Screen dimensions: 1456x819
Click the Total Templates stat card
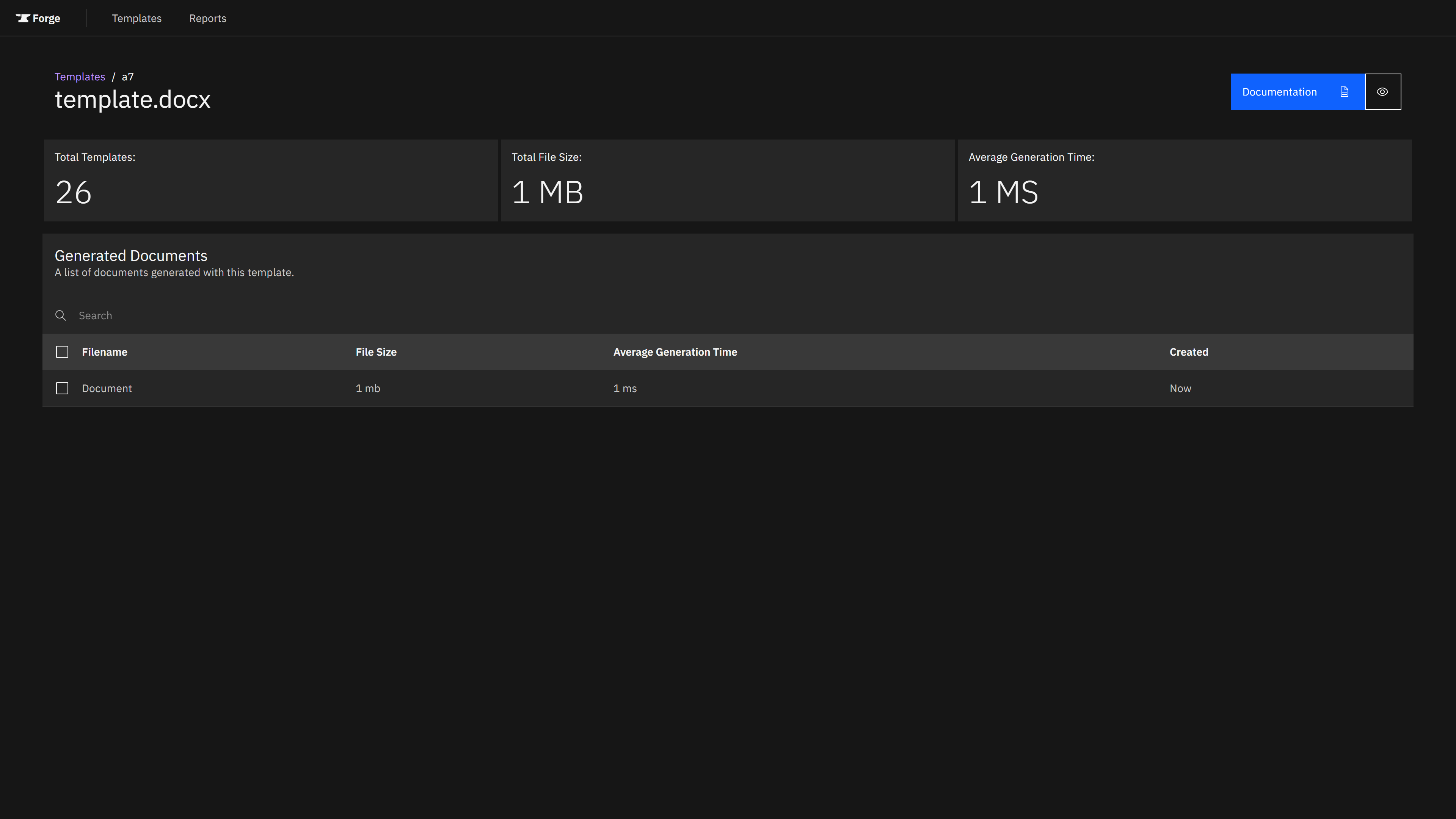click(x=271, y=180)
